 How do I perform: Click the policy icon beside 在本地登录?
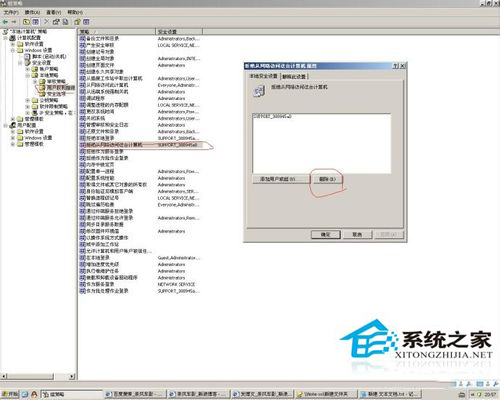[83, 258]
